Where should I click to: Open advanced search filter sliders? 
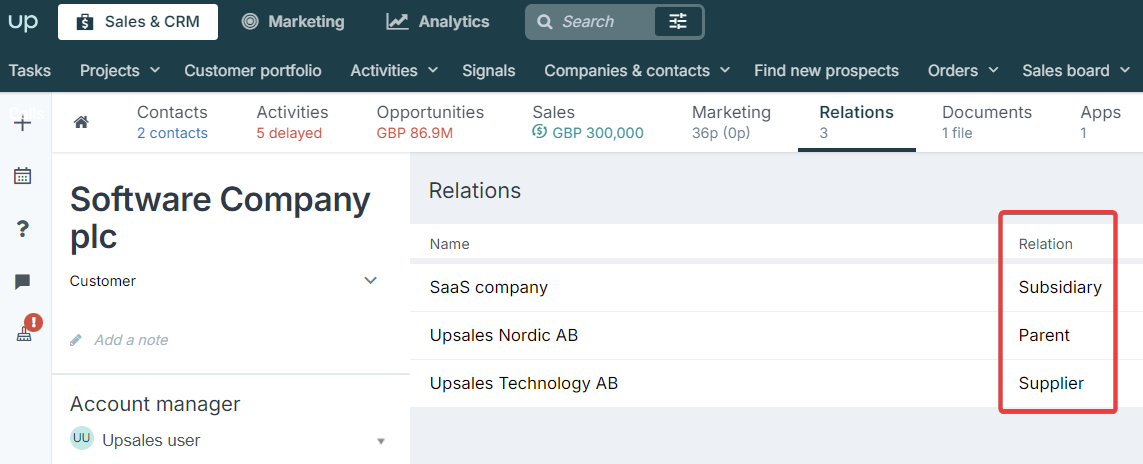click(678, 22)
